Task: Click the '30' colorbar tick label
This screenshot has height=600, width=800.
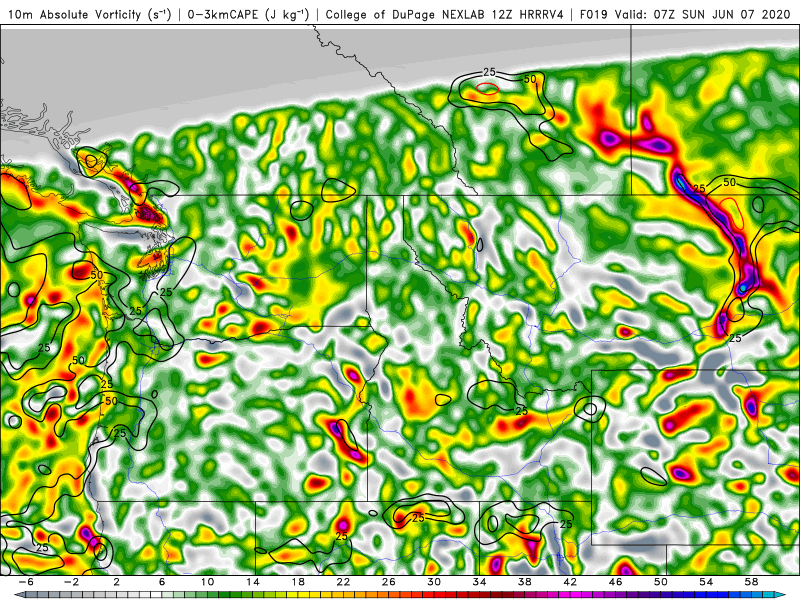Action: pos(434,582)
